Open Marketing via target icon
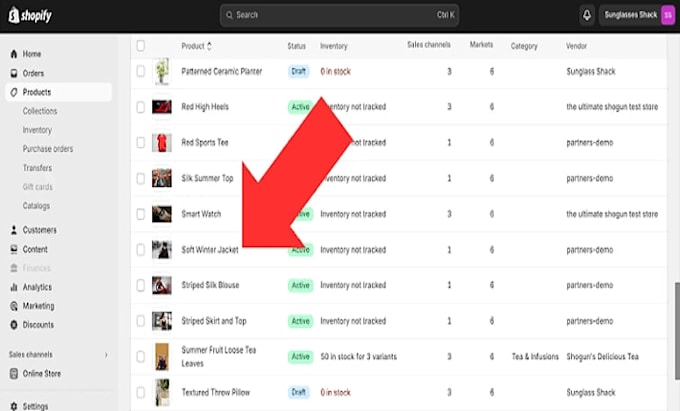This screenshot has height=411, width=680. click(x=14, y=306)
